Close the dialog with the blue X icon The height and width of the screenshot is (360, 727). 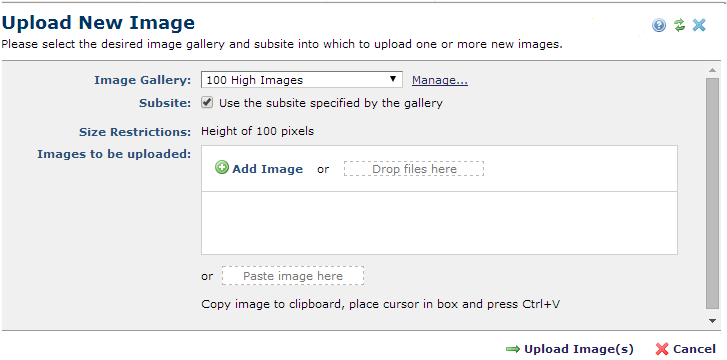699,25
